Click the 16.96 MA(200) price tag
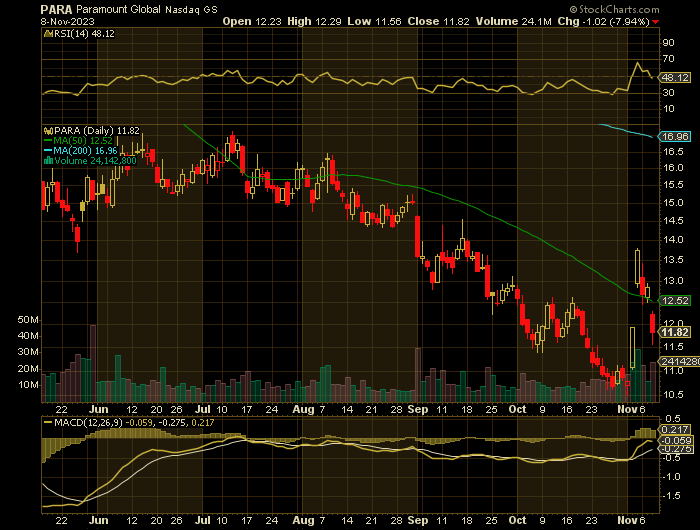 click(675, 137)
